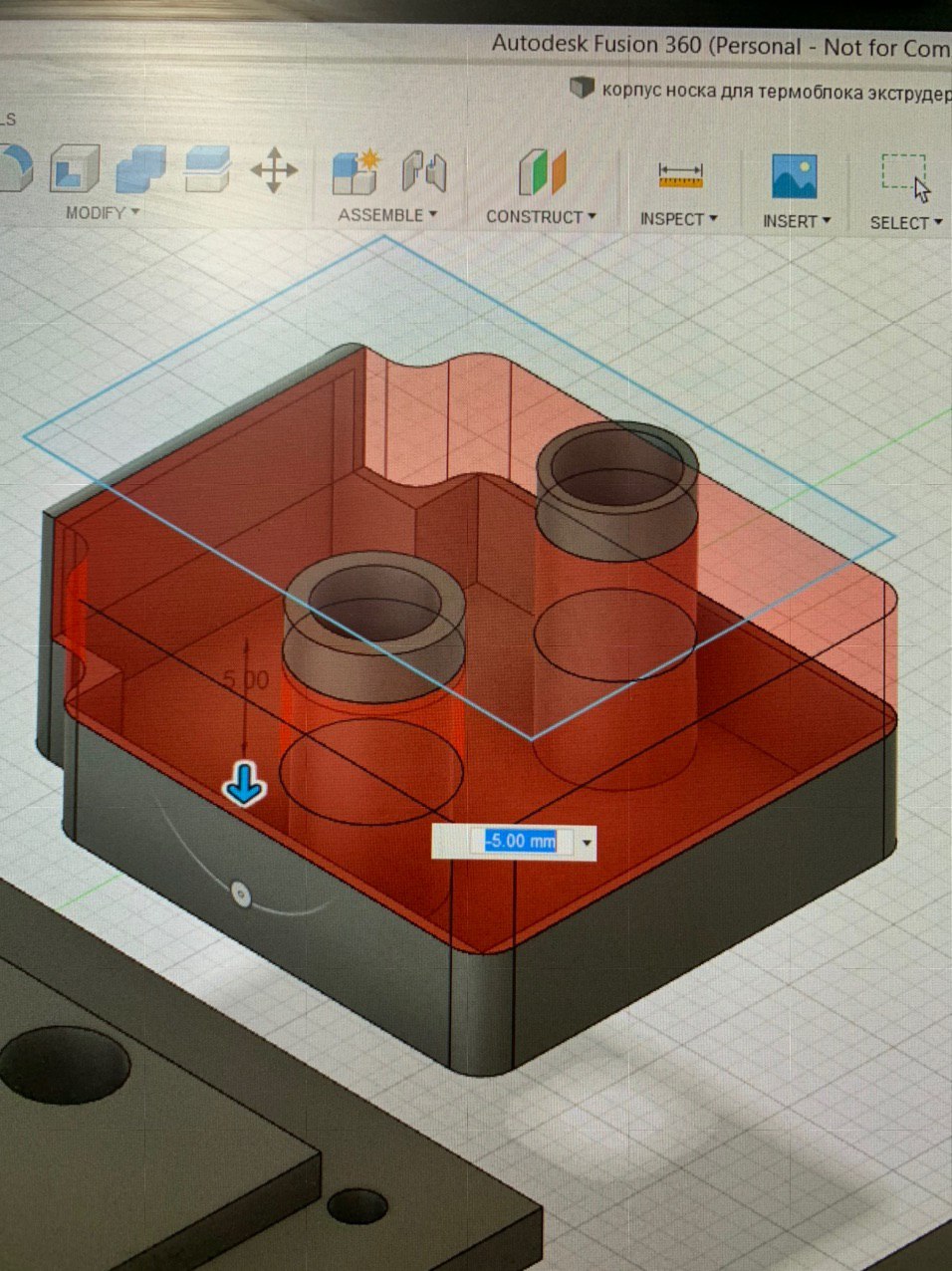
Task: Open the INSPECT menu
Action: pos(678,219)
